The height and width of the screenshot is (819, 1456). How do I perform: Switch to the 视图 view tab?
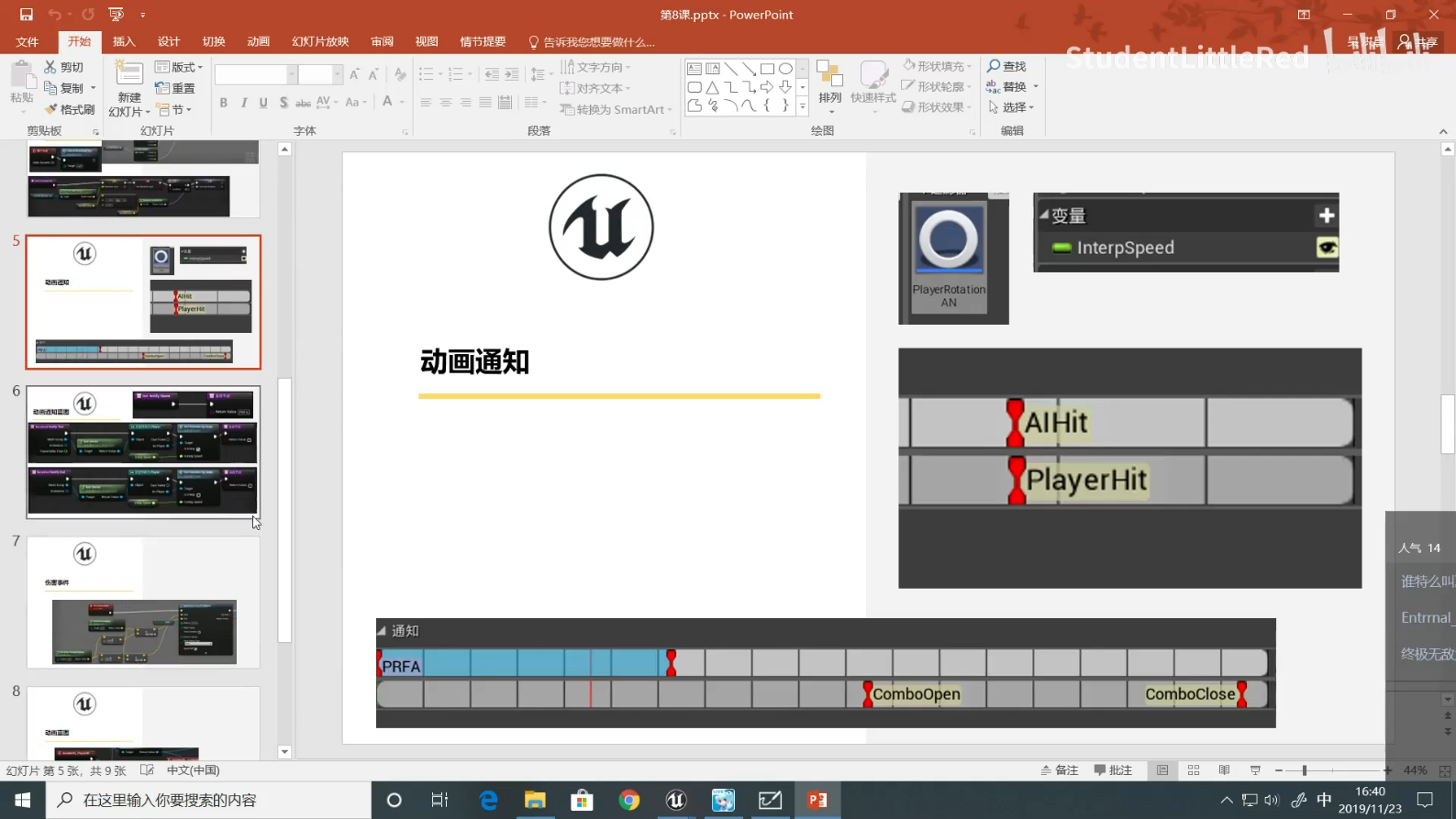pyautogui.click(x=427, y=41)
